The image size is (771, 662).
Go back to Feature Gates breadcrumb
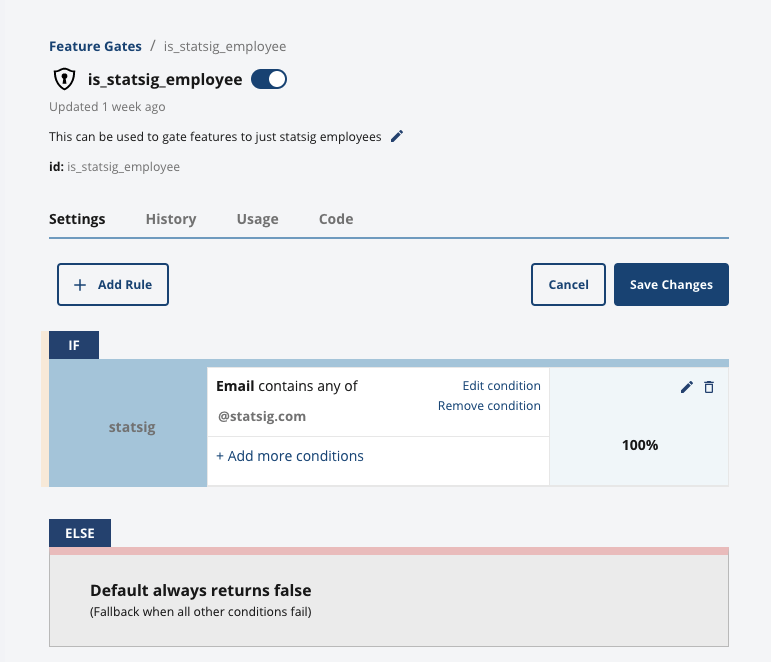95,46
